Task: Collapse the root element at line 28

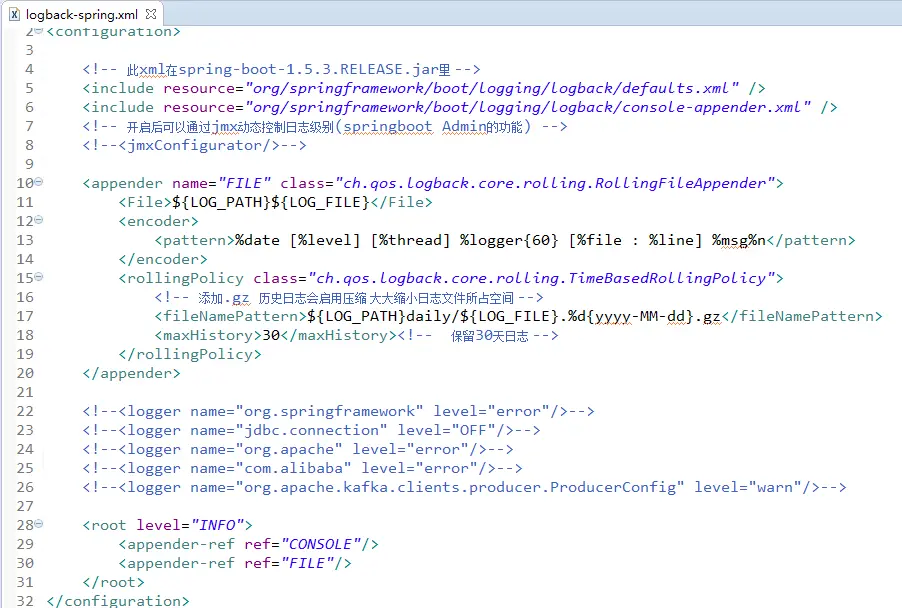Action: (39, 523)
